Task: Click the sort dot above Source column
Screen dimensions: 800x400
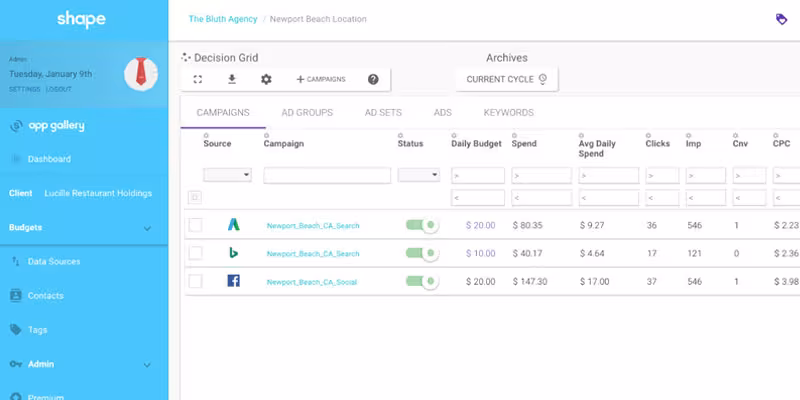Action: tap(206, 136)
